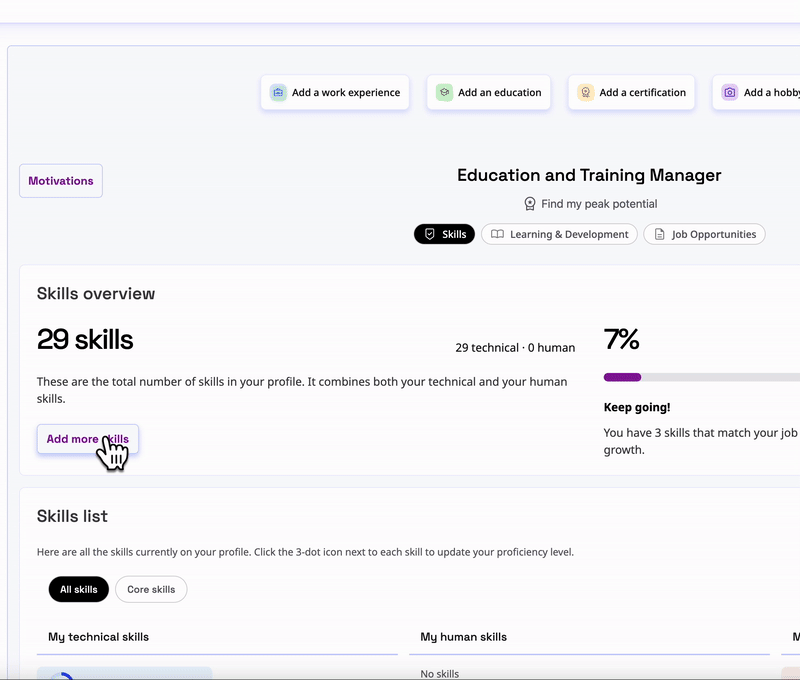
Task: Click the Skills overview heading
Action: coord(96,294)
